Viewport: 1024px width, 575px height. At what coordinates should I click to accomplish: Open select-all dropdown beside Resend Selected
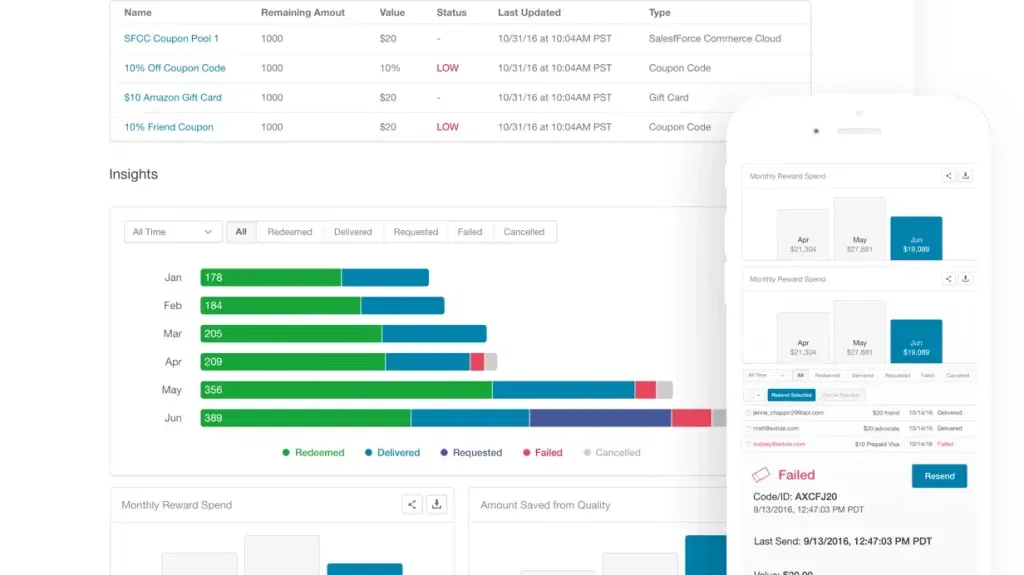point(754,395)
